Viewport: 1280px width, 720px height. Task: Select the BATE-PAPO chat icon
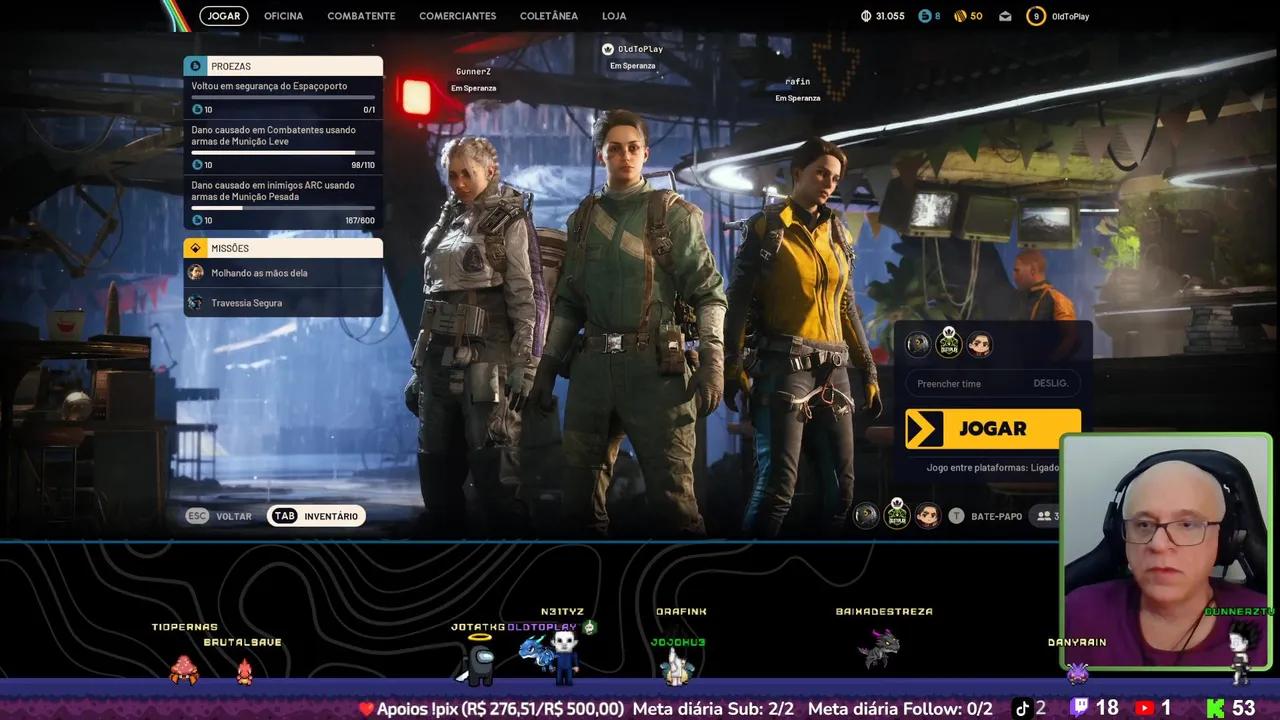click(956, 514)
